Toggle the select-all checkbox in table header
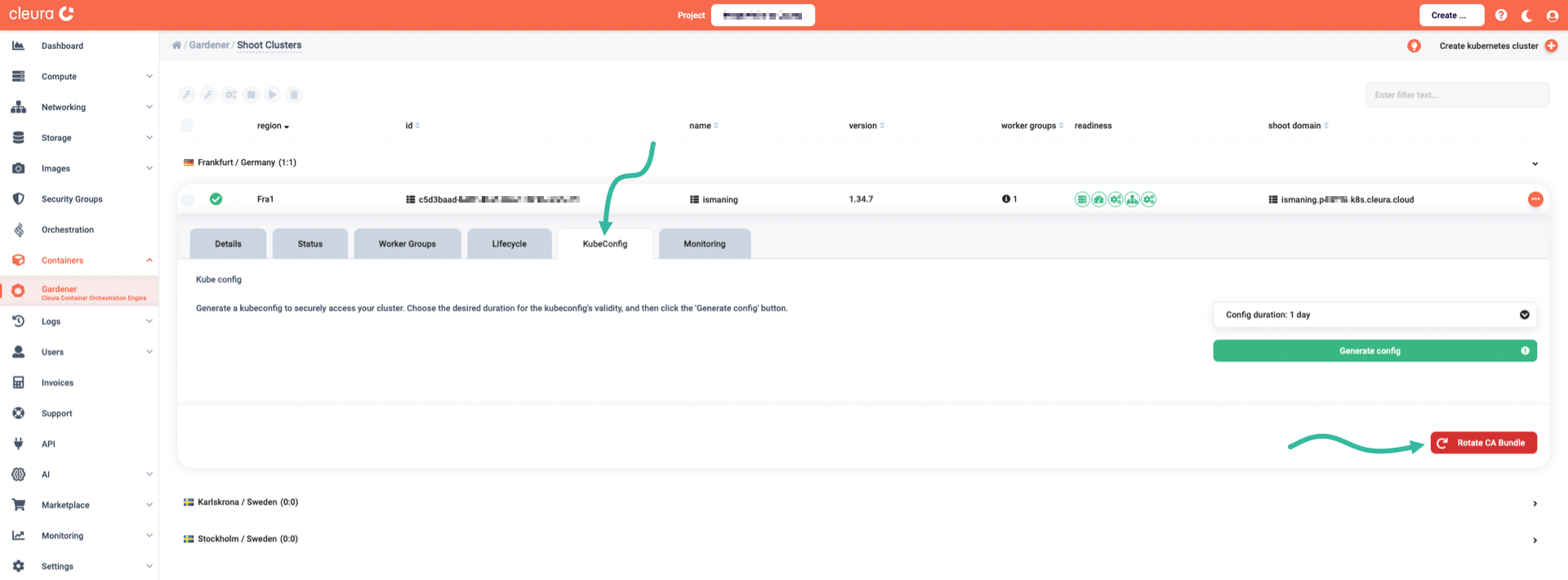Screen dimensions: 1568x580 pyautogui.click(x=187, y=125)
